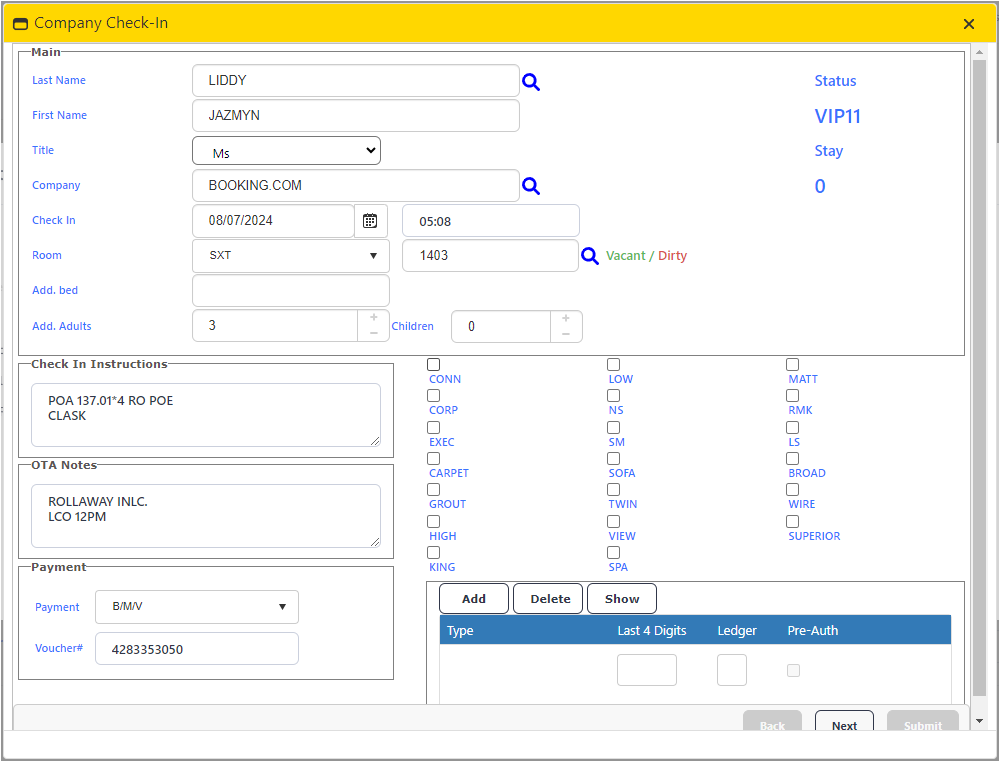Tick the CONN checkbox

point(434,365)
